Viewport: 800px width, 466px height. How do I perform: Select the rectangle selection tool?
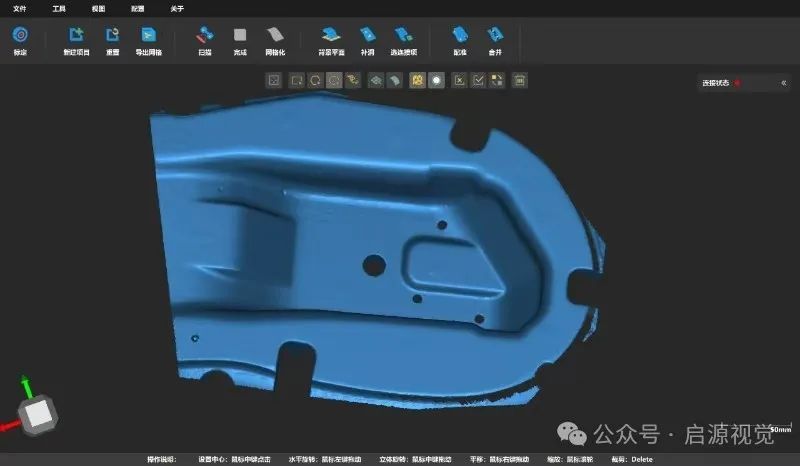coord(296,80)
